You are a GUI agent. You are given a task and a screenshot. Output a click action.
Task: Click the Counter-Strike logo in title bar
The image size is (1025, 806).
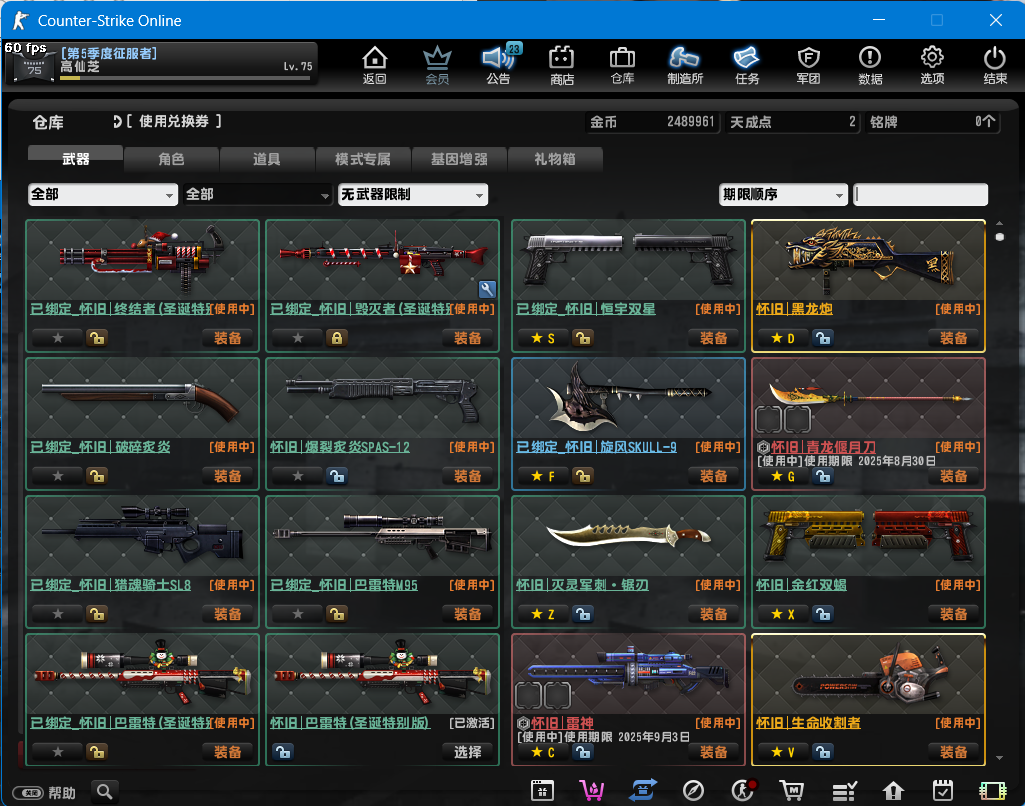[20, 20]
